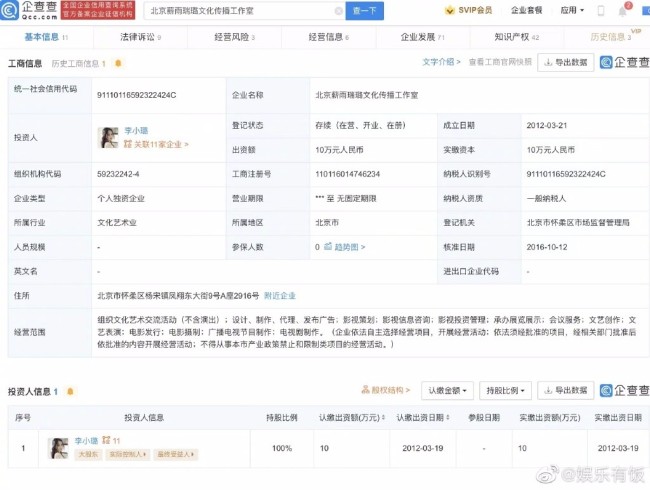650x490 pixels.
Task: Select 核准日期 value 2016-10-12
Action: (547, 247)
